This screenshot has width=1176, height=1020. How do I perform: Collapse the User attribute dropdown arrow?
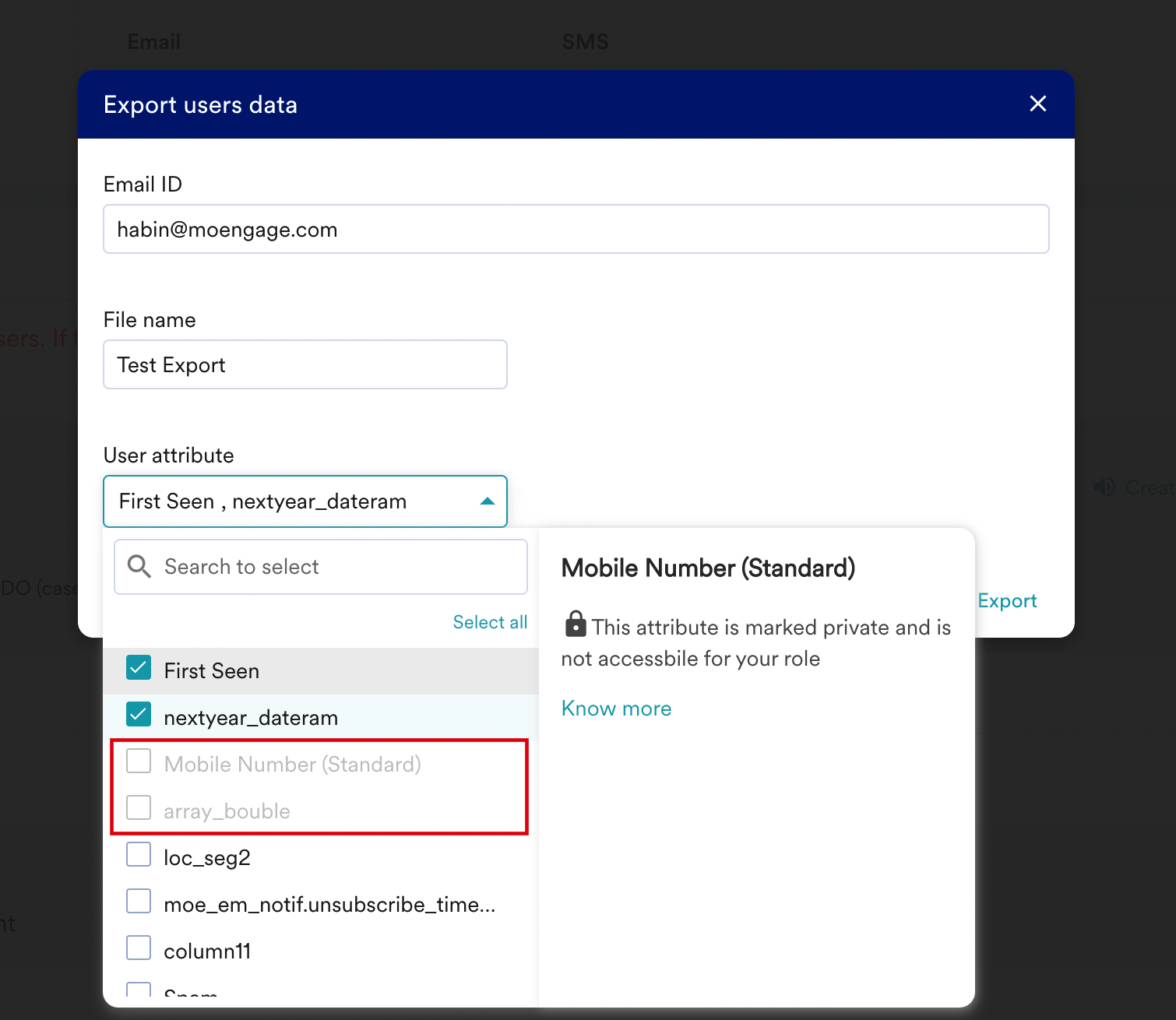pyautogui.click(x=488, y=501)
